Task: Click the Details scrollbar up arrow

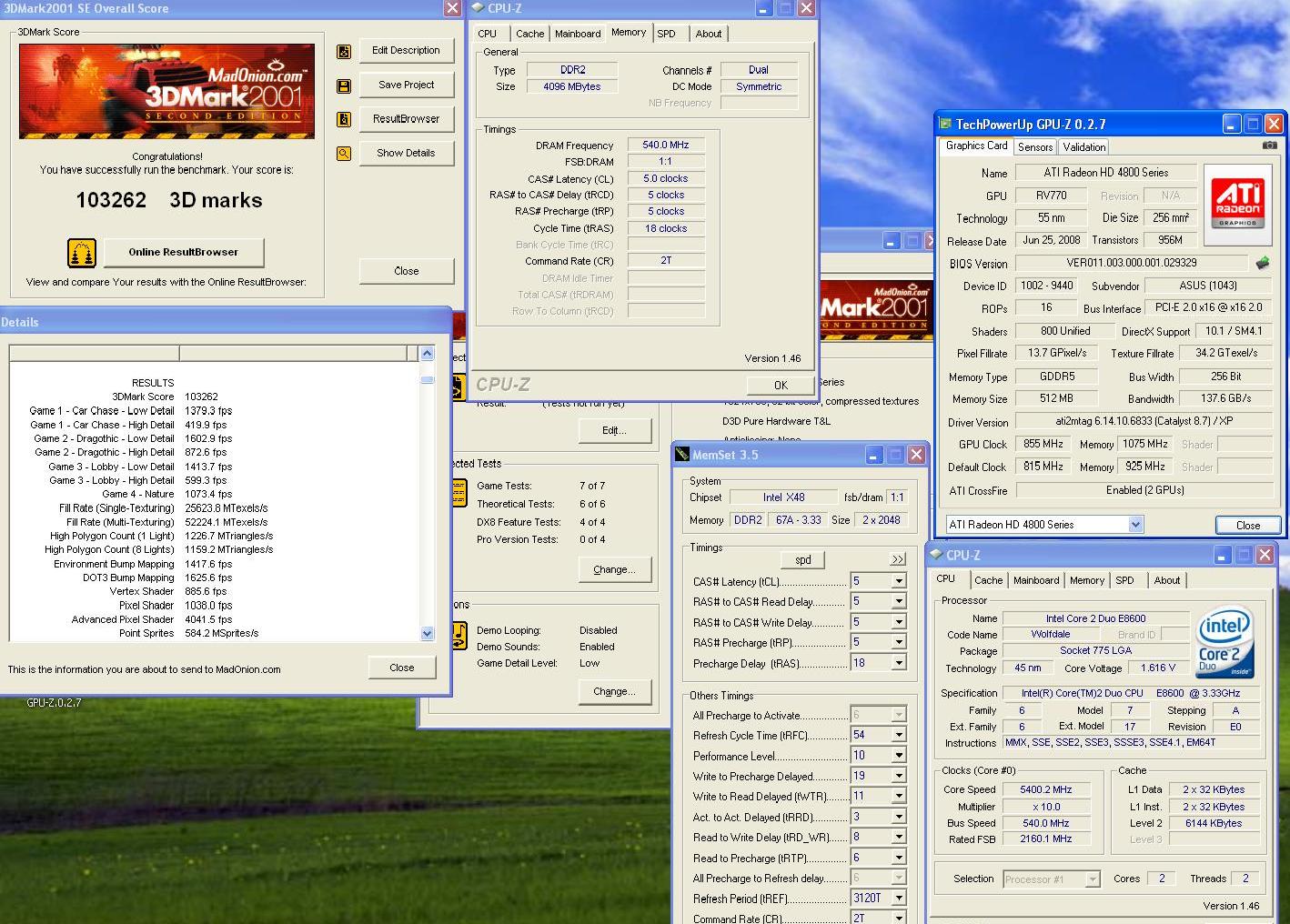Action: coord(428,354)
